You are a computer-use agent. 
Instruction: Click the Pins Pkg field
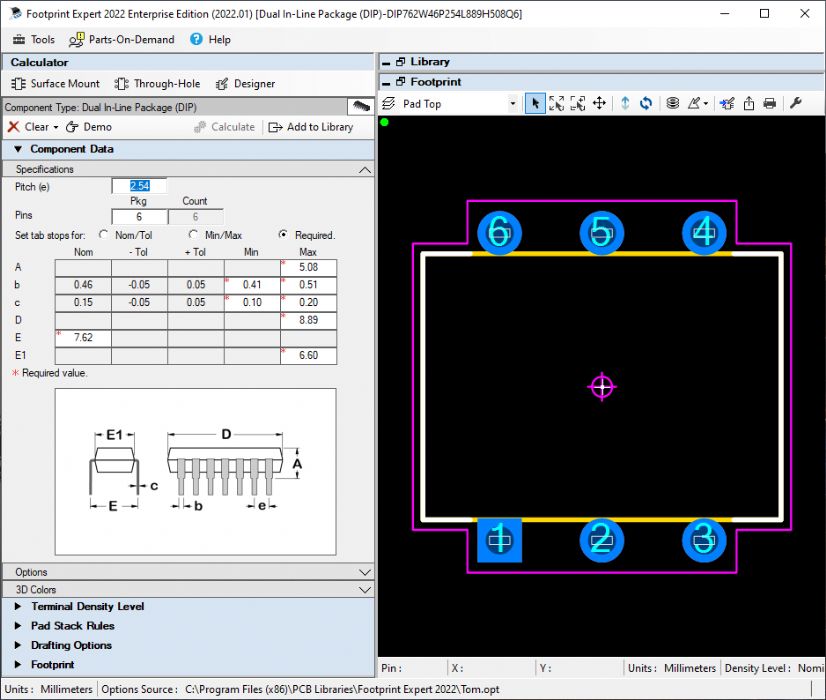click(x=139, y=216)
